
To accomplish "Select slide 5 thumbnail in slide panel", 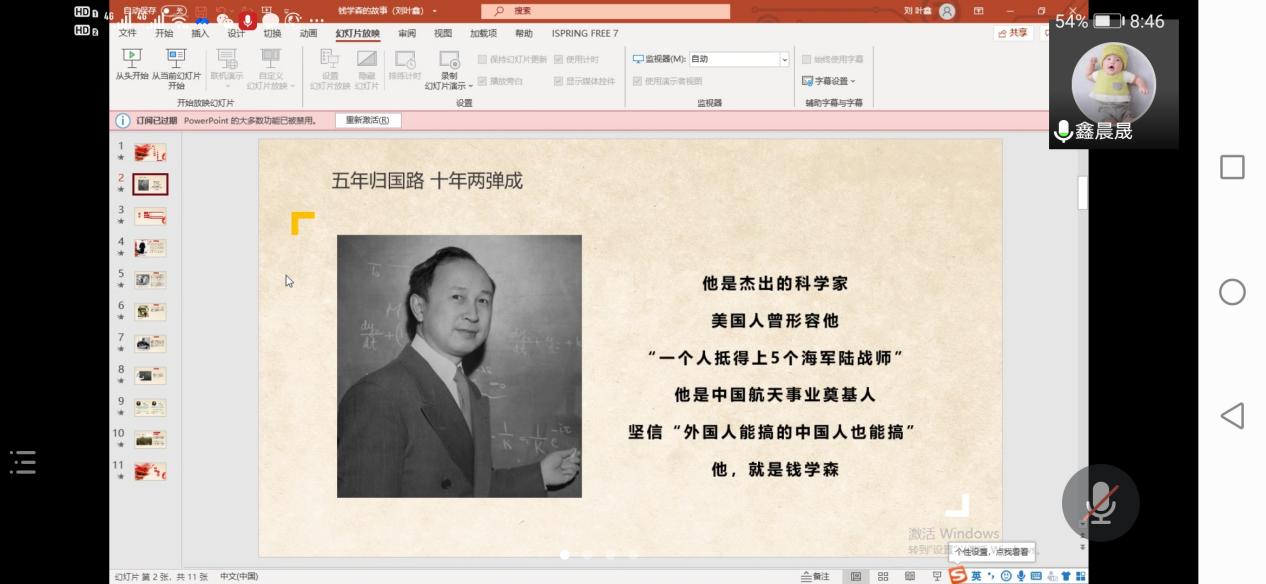I will (150, 279).
